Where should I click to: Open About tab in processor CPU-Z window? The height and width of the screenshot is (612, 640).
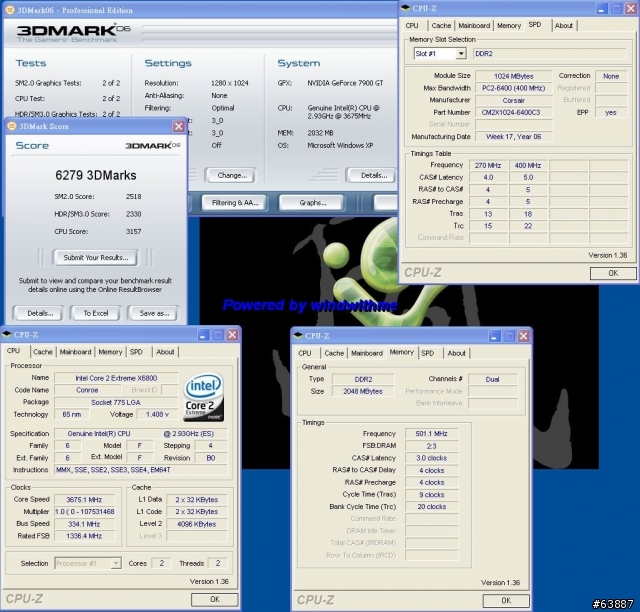(x=165, y=352)
